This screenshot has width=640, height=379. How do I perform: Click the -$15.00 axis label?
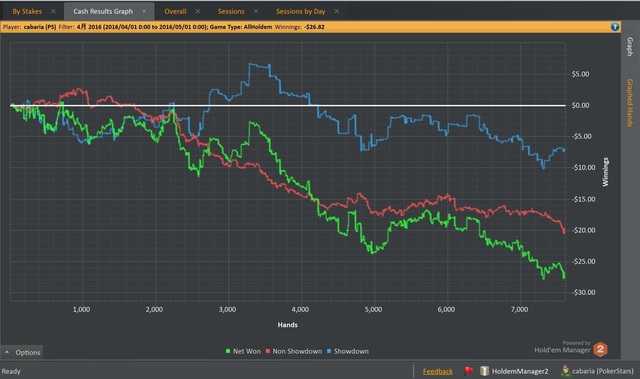tap(584, 199)
